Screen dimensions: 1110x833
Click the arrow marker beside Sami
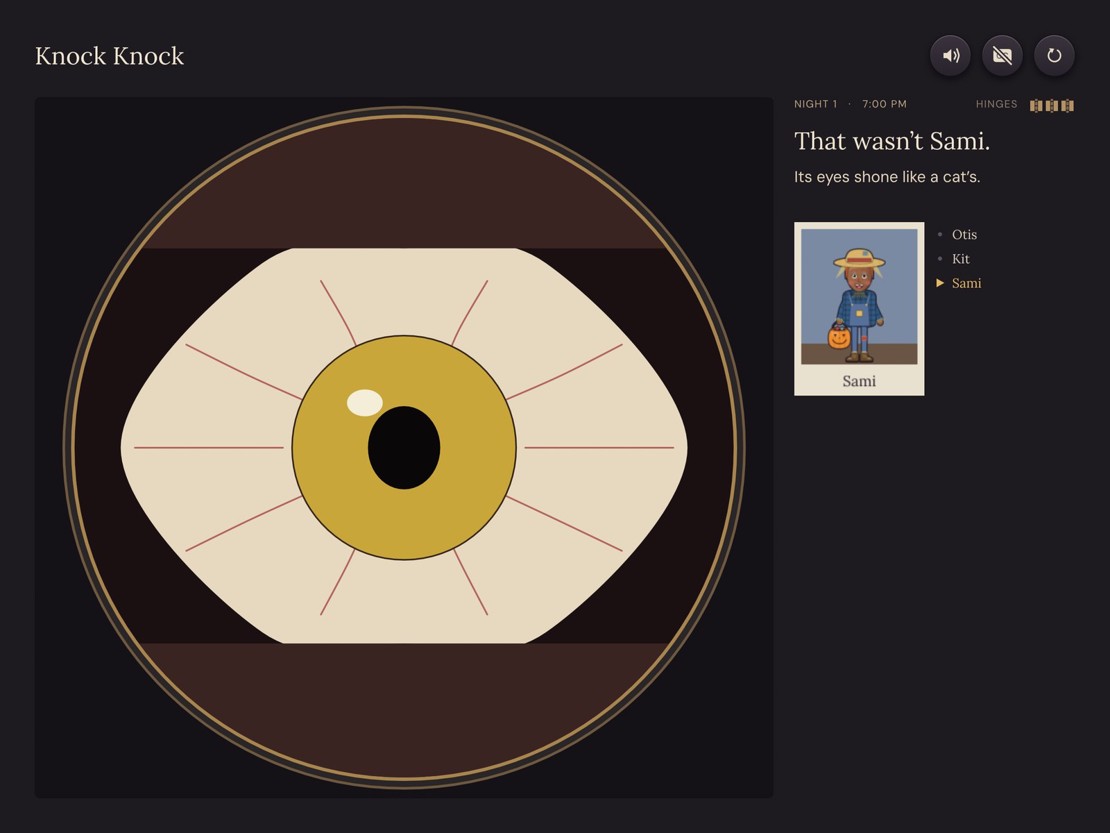tap(940, 283)
